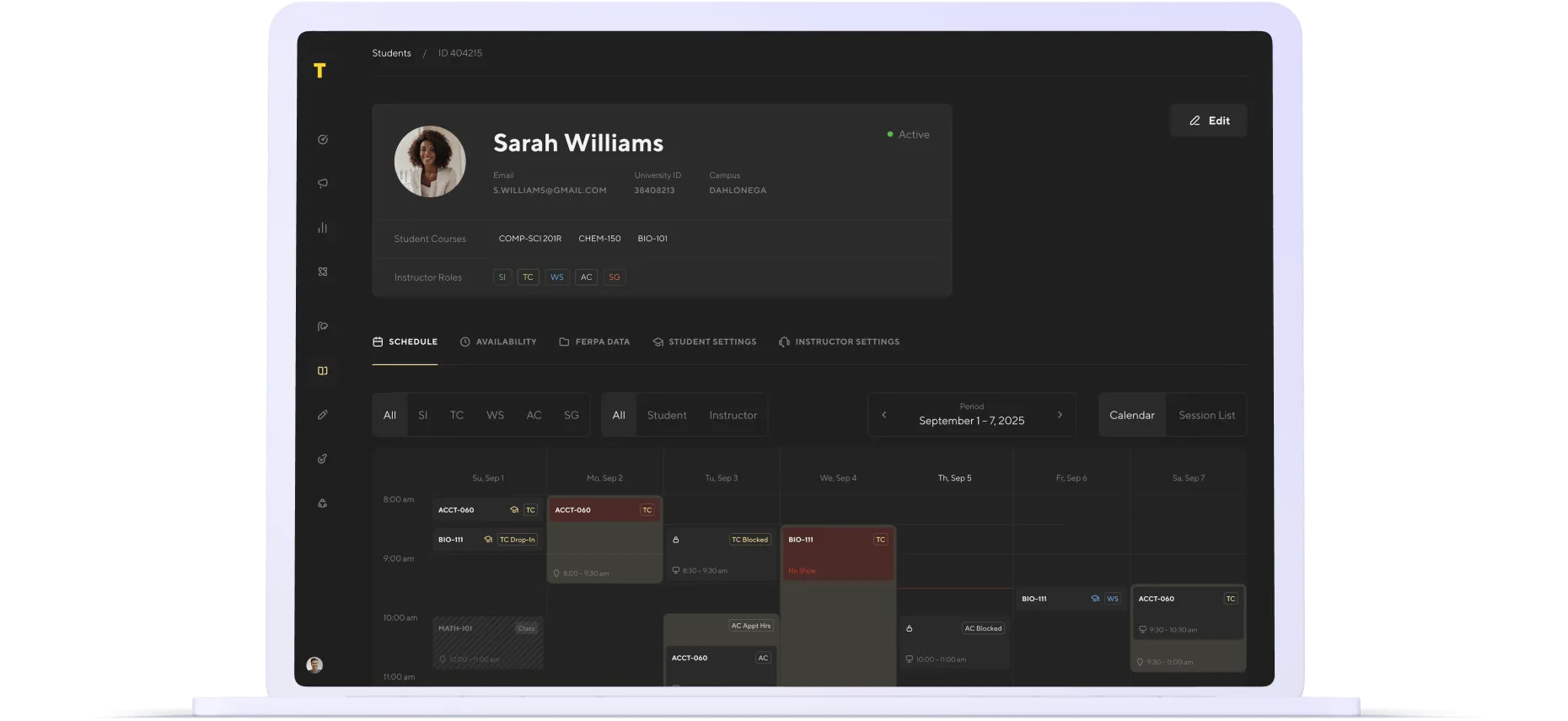The width and height of the screenshot is (1568, 721).
Task: Click the graduation cap icon beside STUDENT SETTINGS
Action: coord(658,342)
